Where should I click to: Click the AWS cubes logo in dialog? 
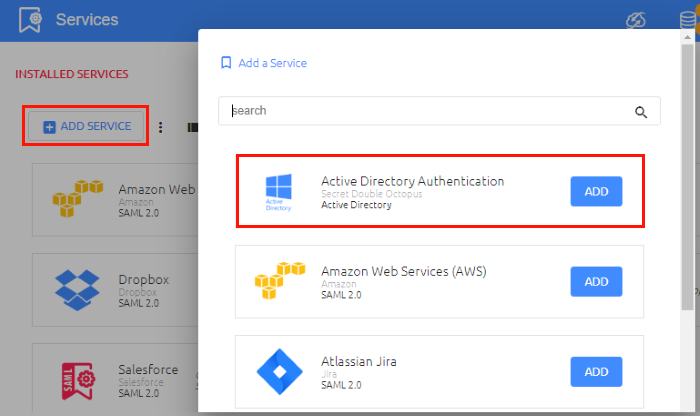point(280,280)
